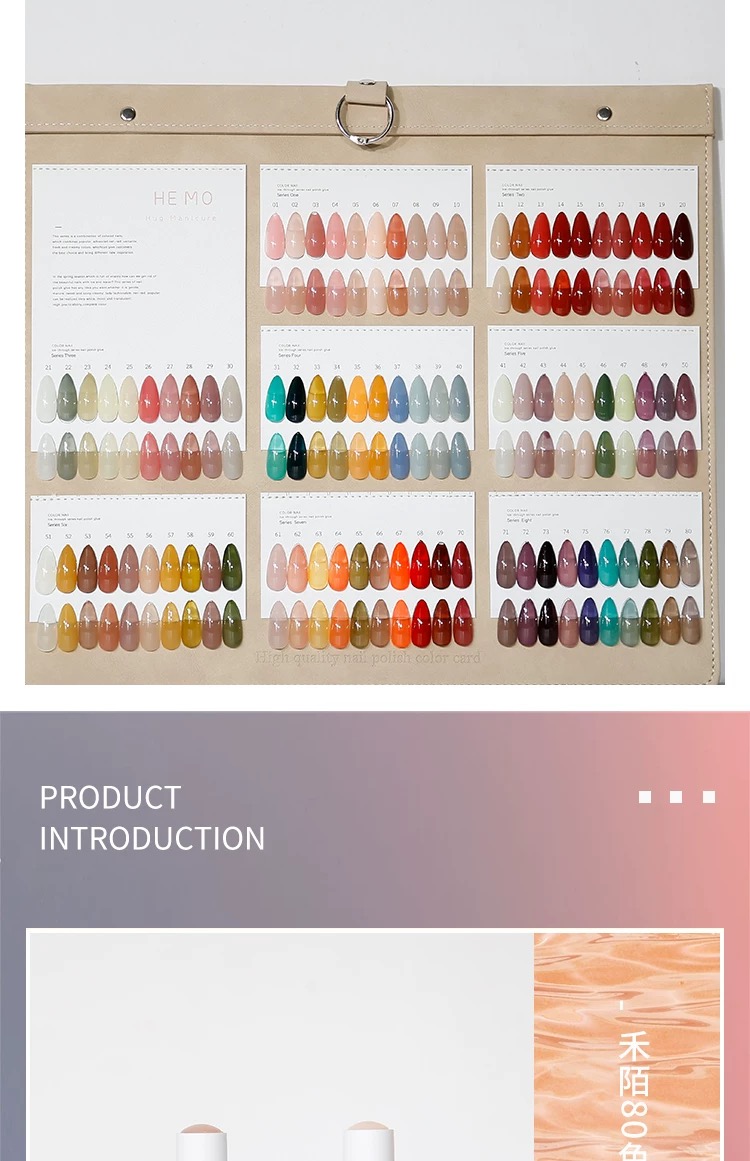The image size is (750, 1161).
Task: Click the left metal snap stud
Action: 128,113
